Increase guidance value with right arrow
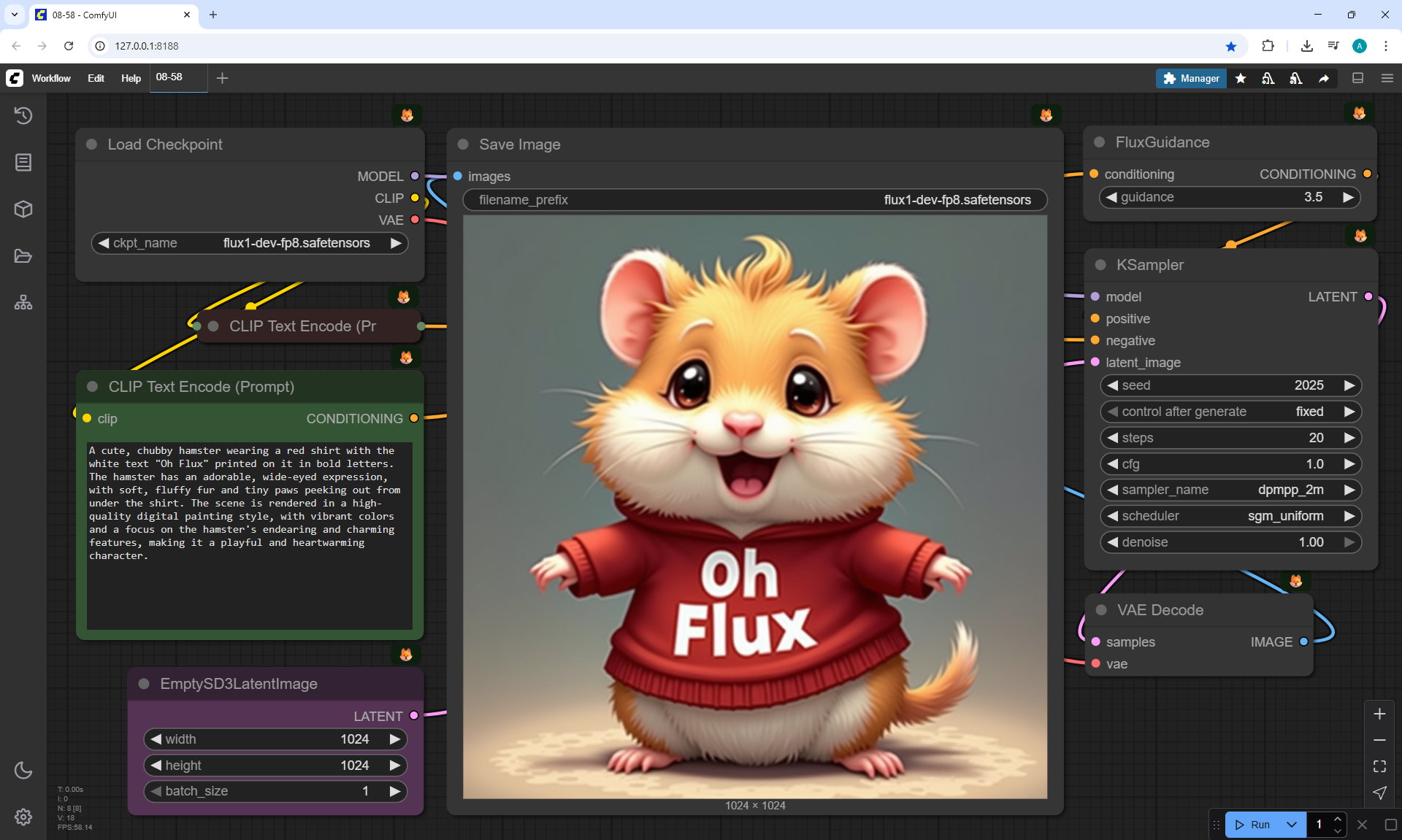 point(1348,197)
